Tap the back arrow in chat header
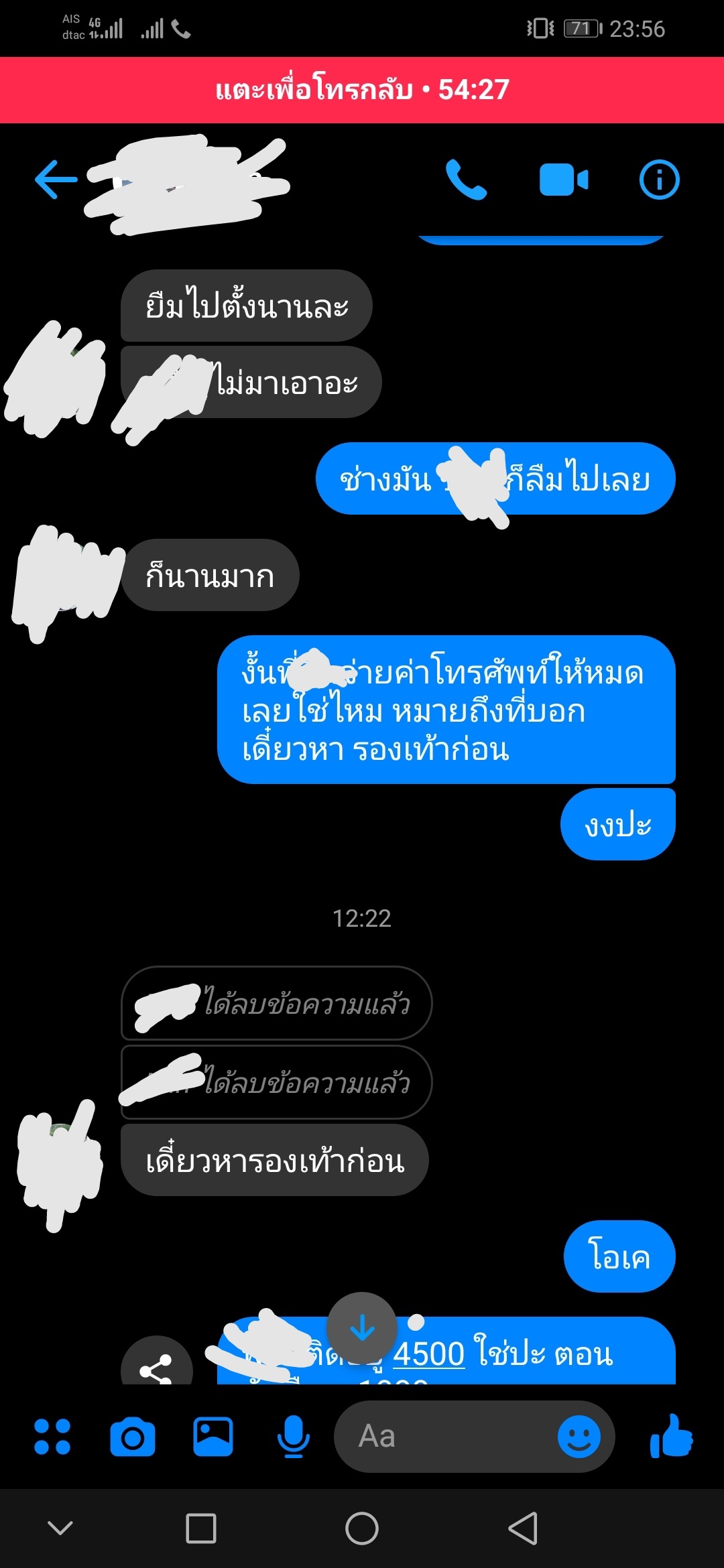Image resolution: width=724 pixels, height=1568 pixels. (x=56, y=180)
